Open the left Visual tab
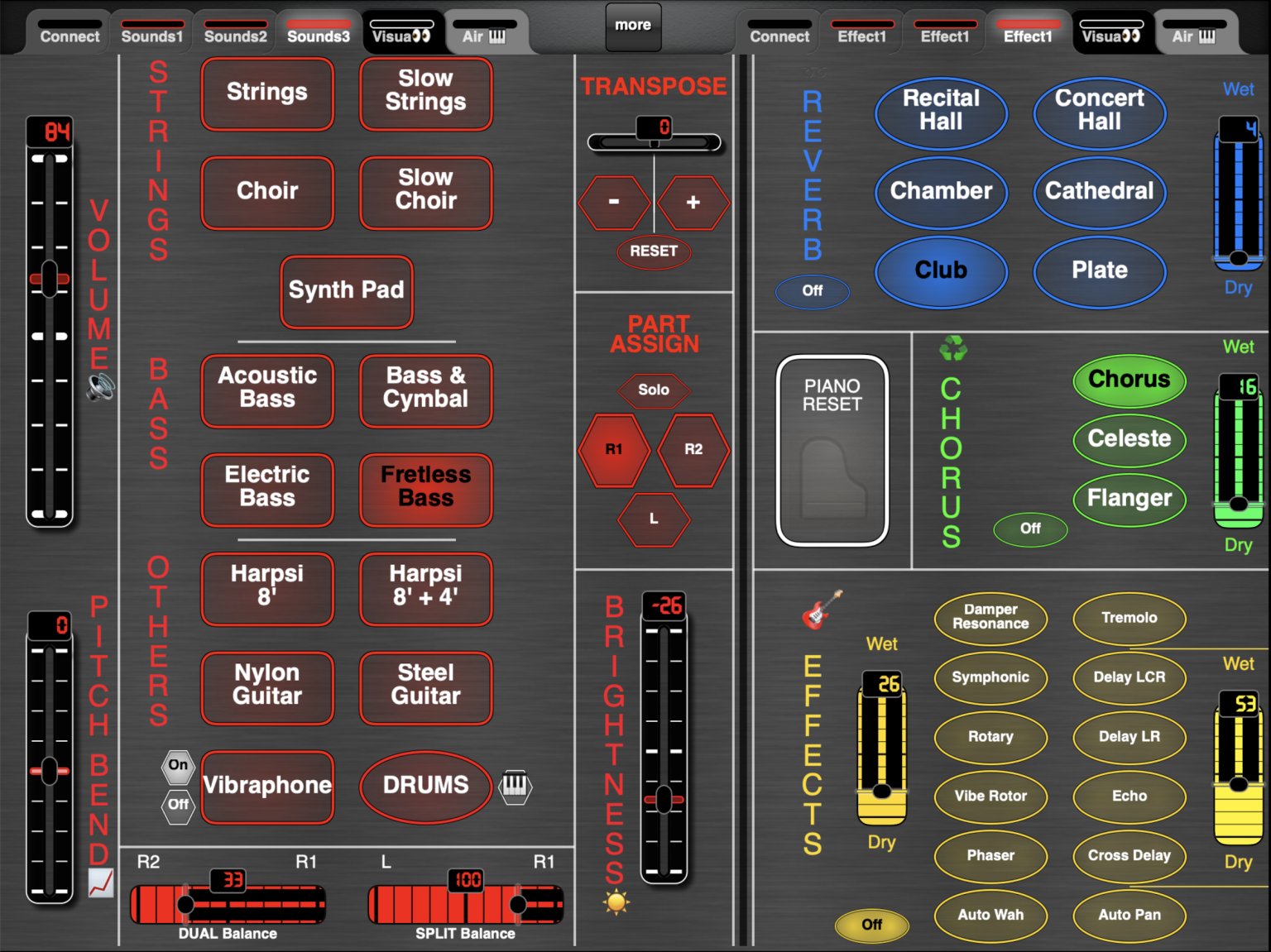The width and height of the screenshot is (1271, 952). click(x=401, y=33)
